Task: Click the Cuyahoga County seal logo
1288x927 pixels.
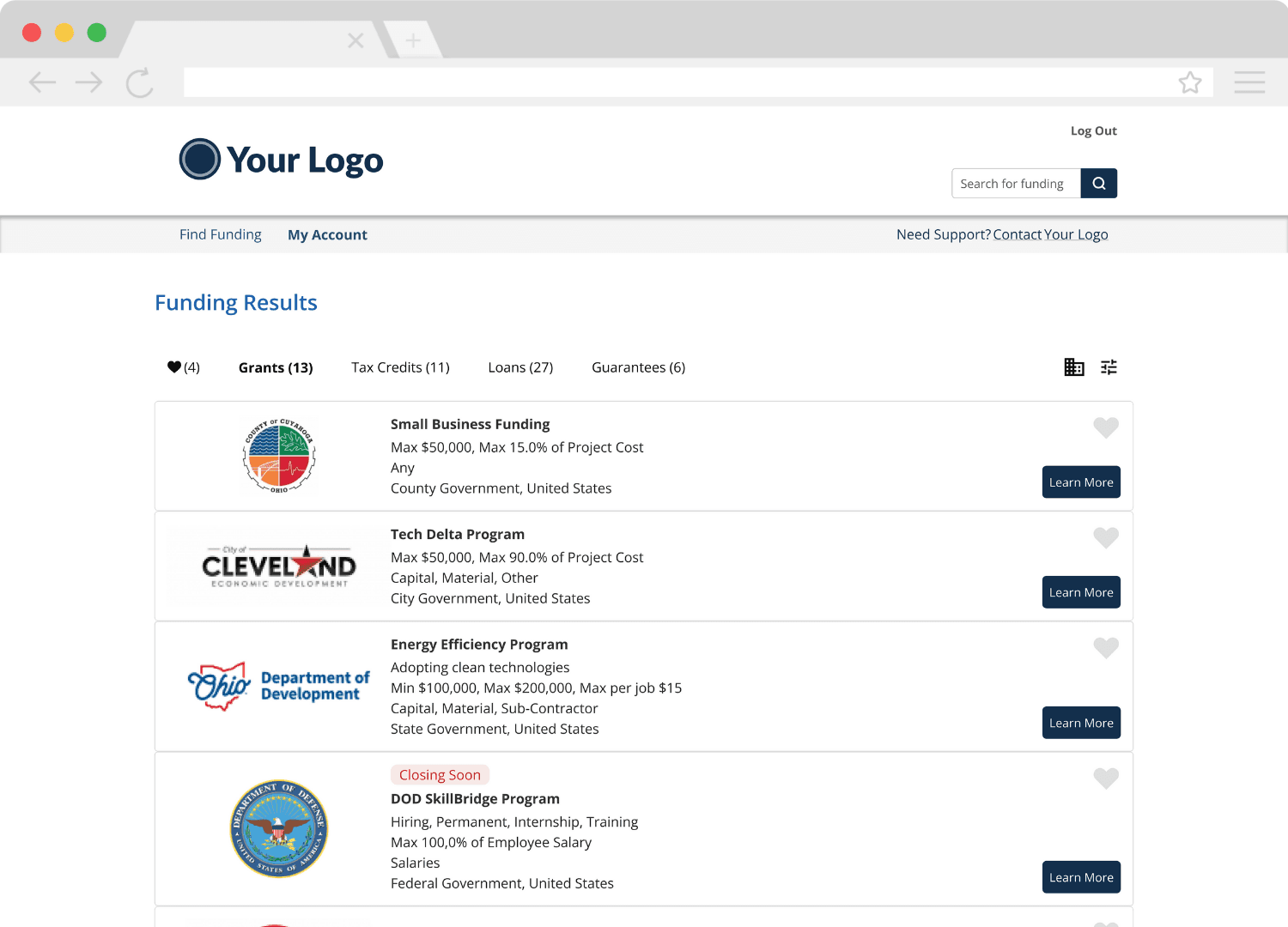Action: [x=278, y=456]
